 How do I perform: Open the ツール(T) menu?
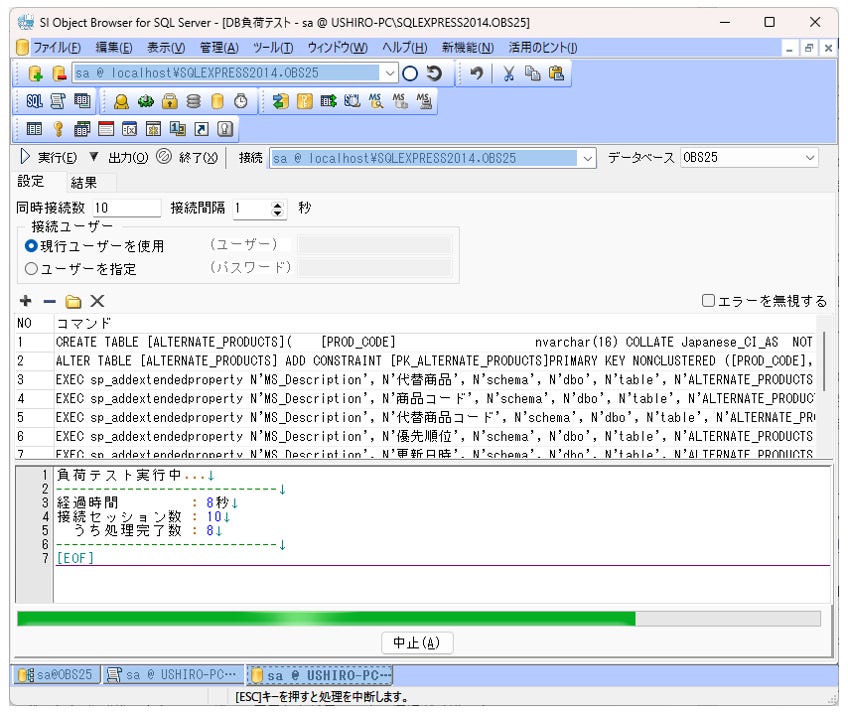point(273,48)
